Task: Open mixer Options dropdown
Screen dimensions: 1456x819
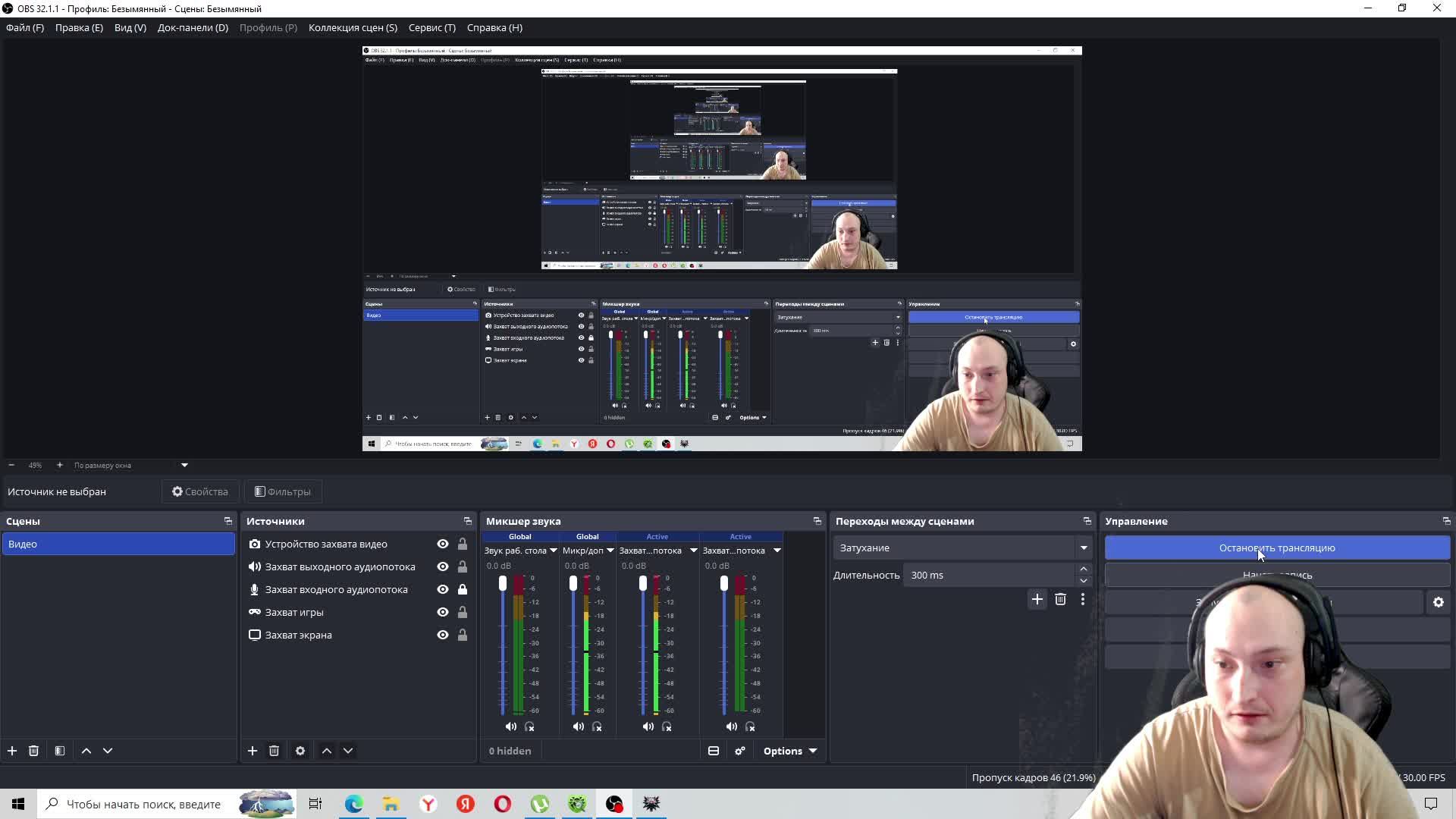Action: coord(790,751)
